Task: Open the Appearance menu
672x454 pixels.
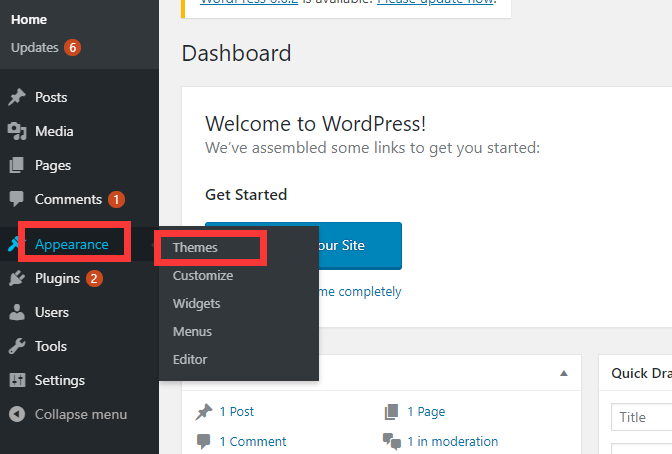Action: 72,244
